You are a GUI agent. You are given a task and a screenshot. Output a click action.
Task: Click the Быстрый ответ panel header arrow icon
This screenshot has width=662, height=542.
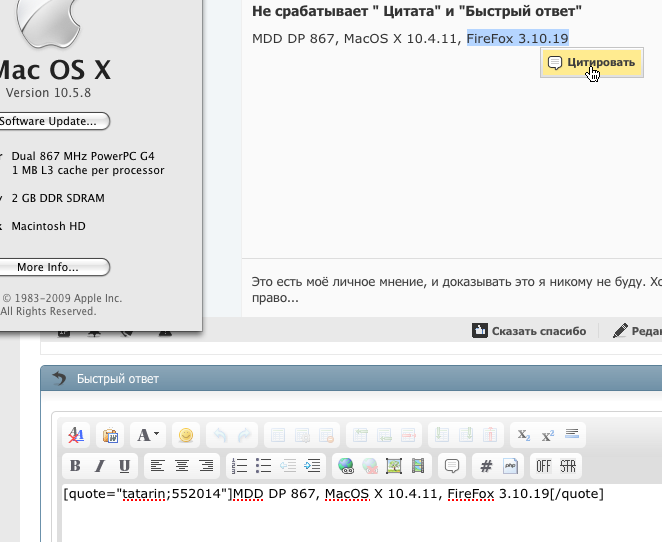click(60, 379)
